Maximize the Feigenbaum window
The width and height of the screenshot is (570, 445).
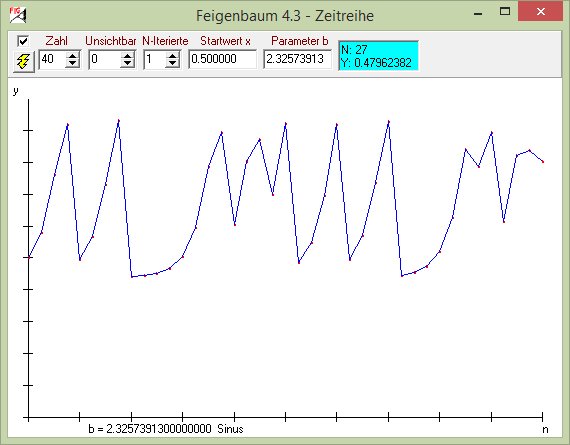click(x=505, y=12)
